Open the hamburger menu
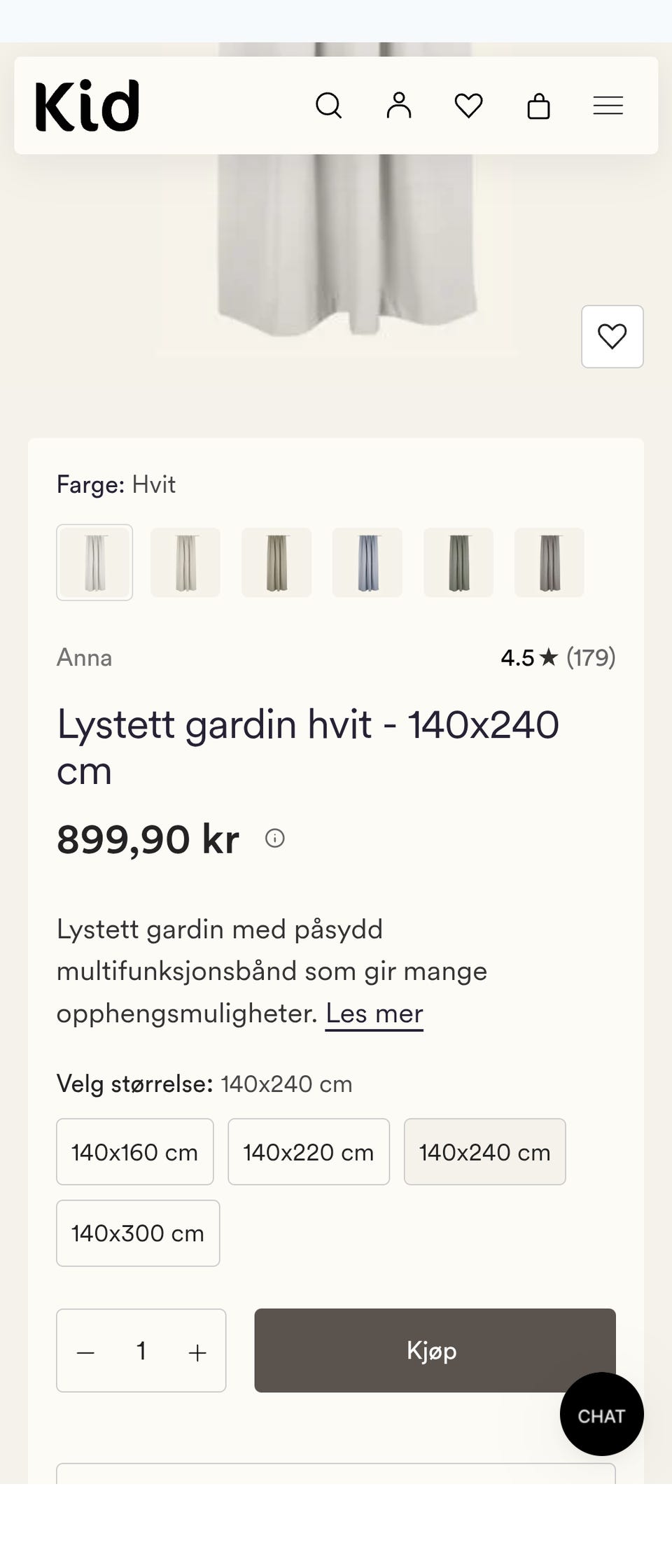Image resolution: width=672 pixels, height=1568 pixels. pos(608,106)
